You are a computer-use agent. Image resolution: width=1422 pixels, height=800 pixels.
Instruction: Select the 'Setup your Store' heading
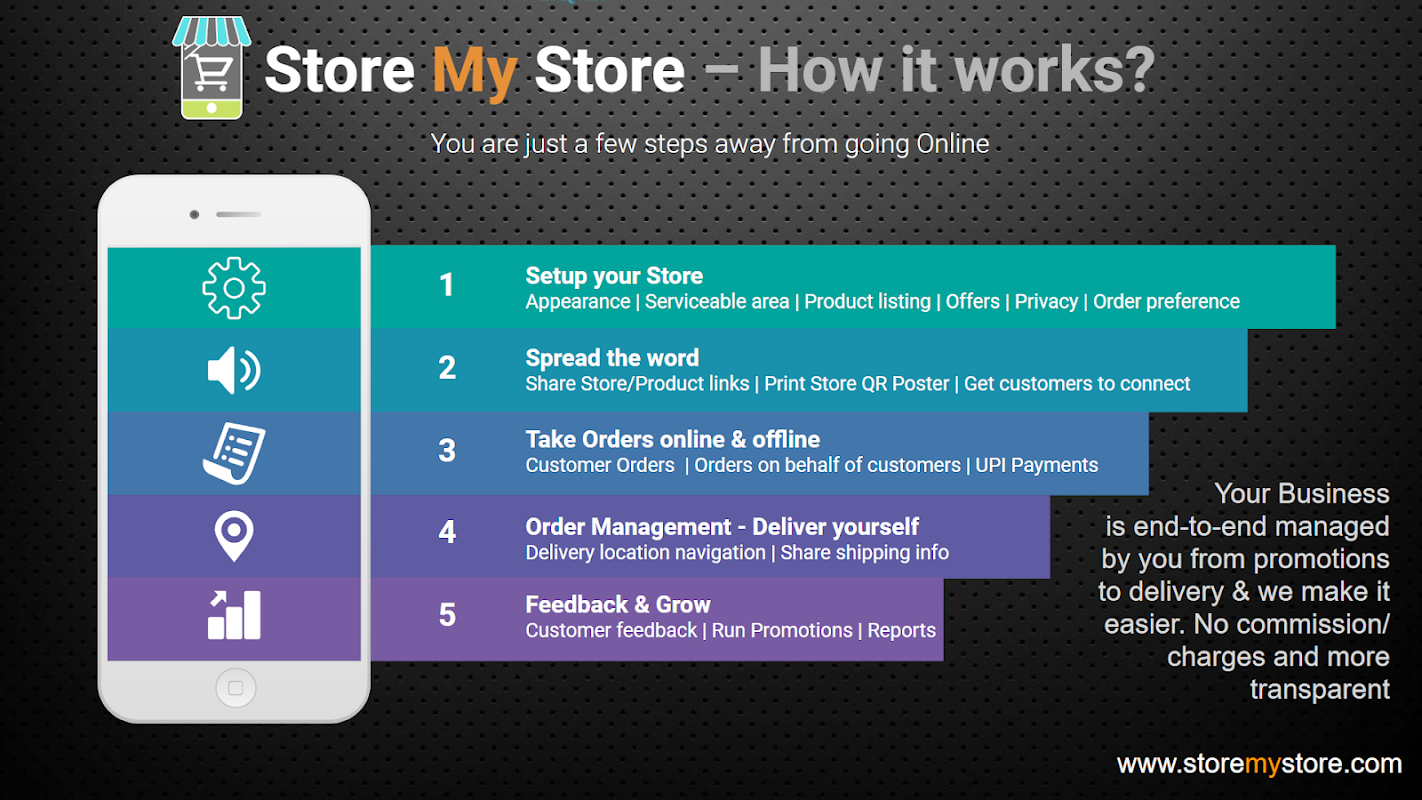point(614,276)
